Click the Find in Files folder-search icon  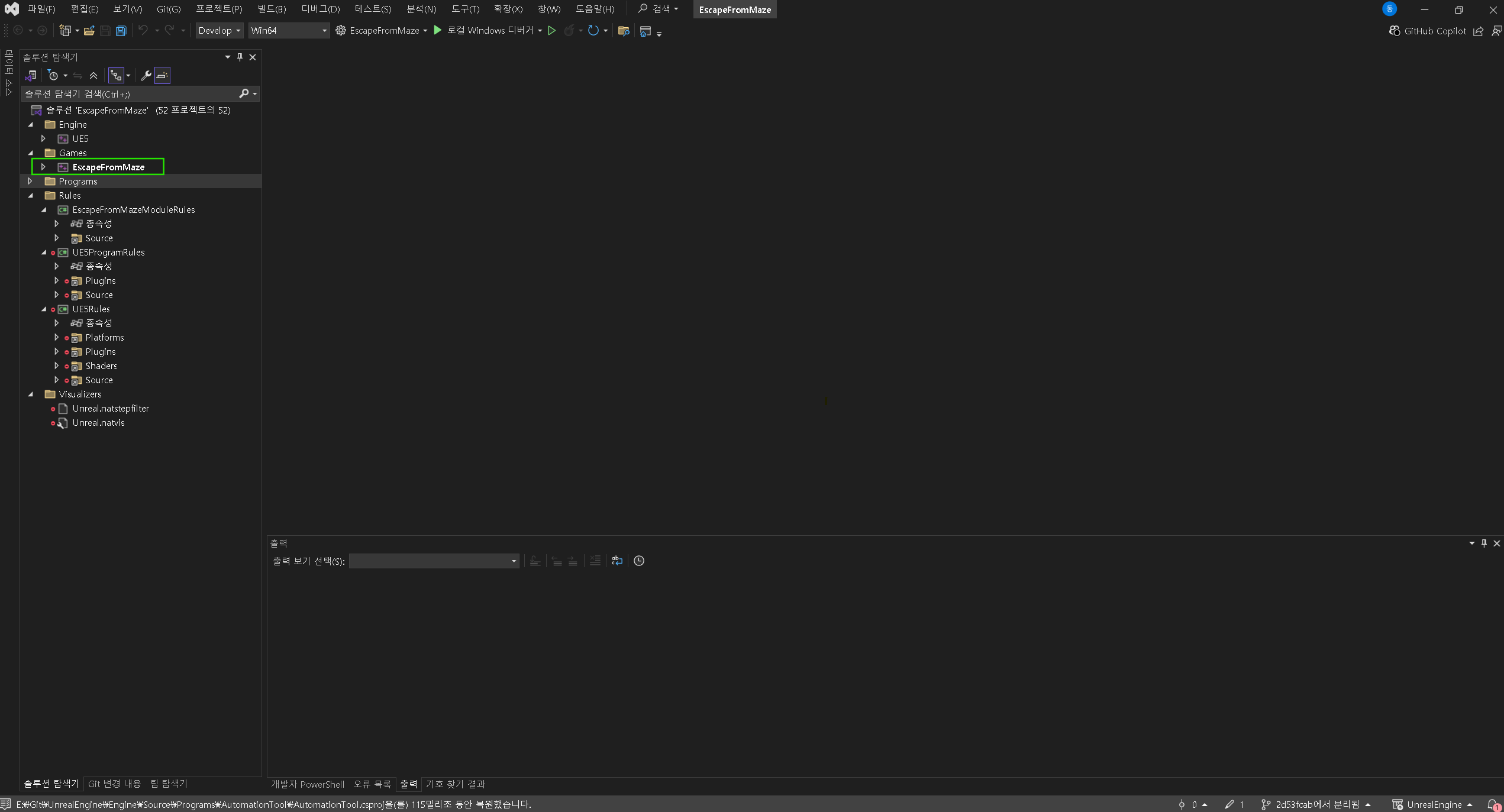click(x=623, y=31)
